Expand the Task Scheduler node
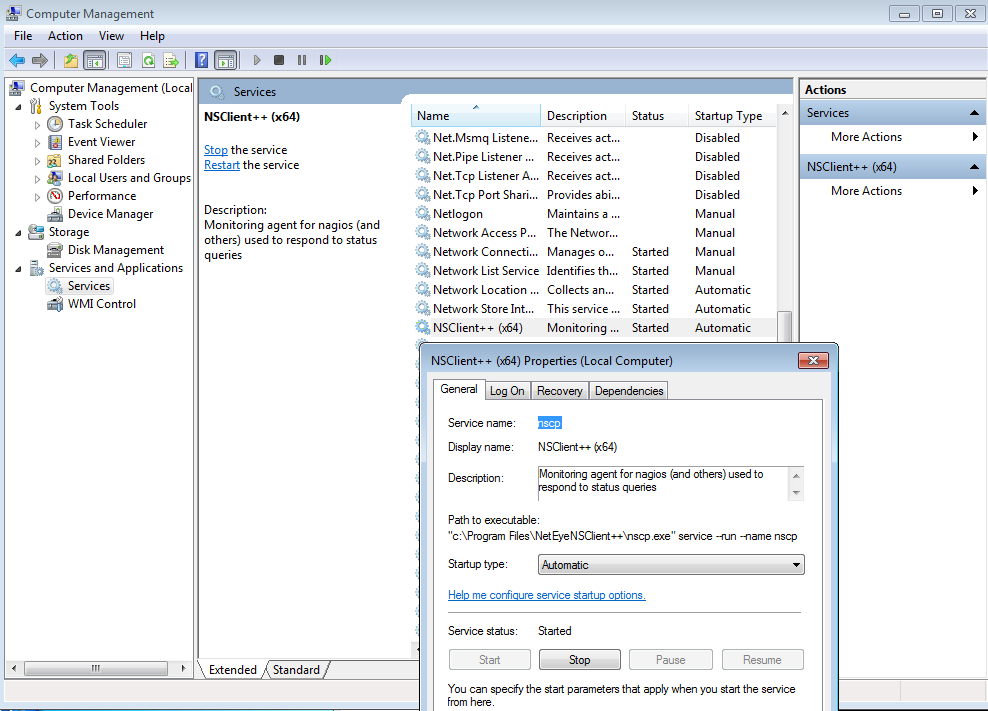 pyautogui.click(x=37, y=125)
